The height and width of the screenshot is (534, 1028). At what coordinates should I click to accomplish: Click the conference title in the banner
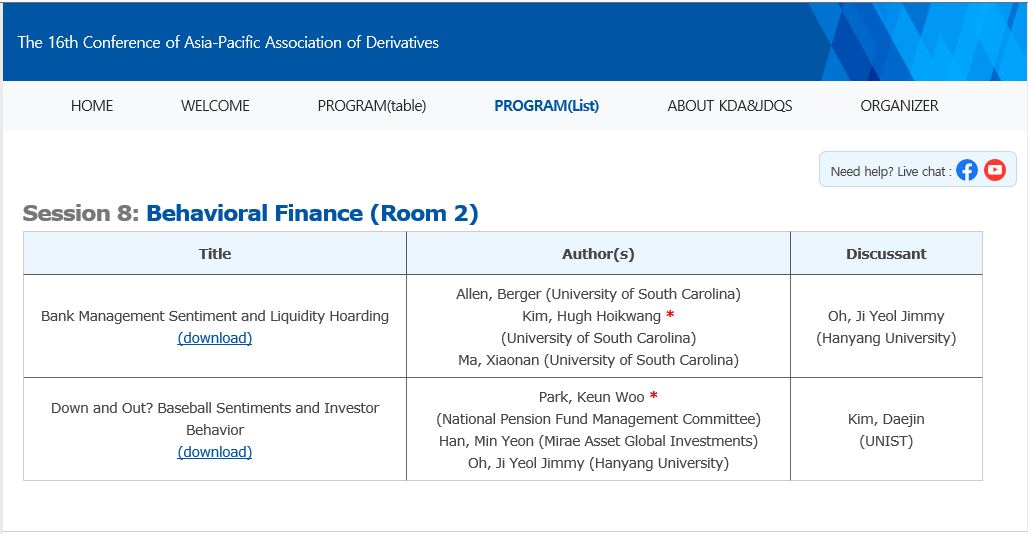tap(228, 43)
